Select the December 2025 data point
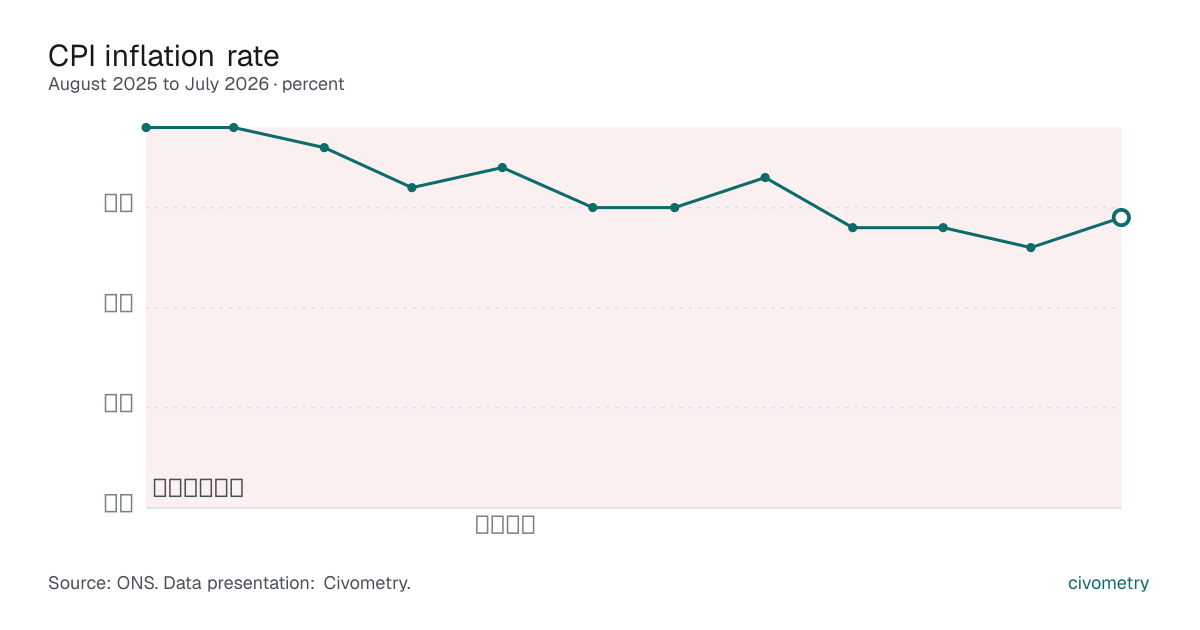Viewport: 1200px width, 630px height. 502,167
